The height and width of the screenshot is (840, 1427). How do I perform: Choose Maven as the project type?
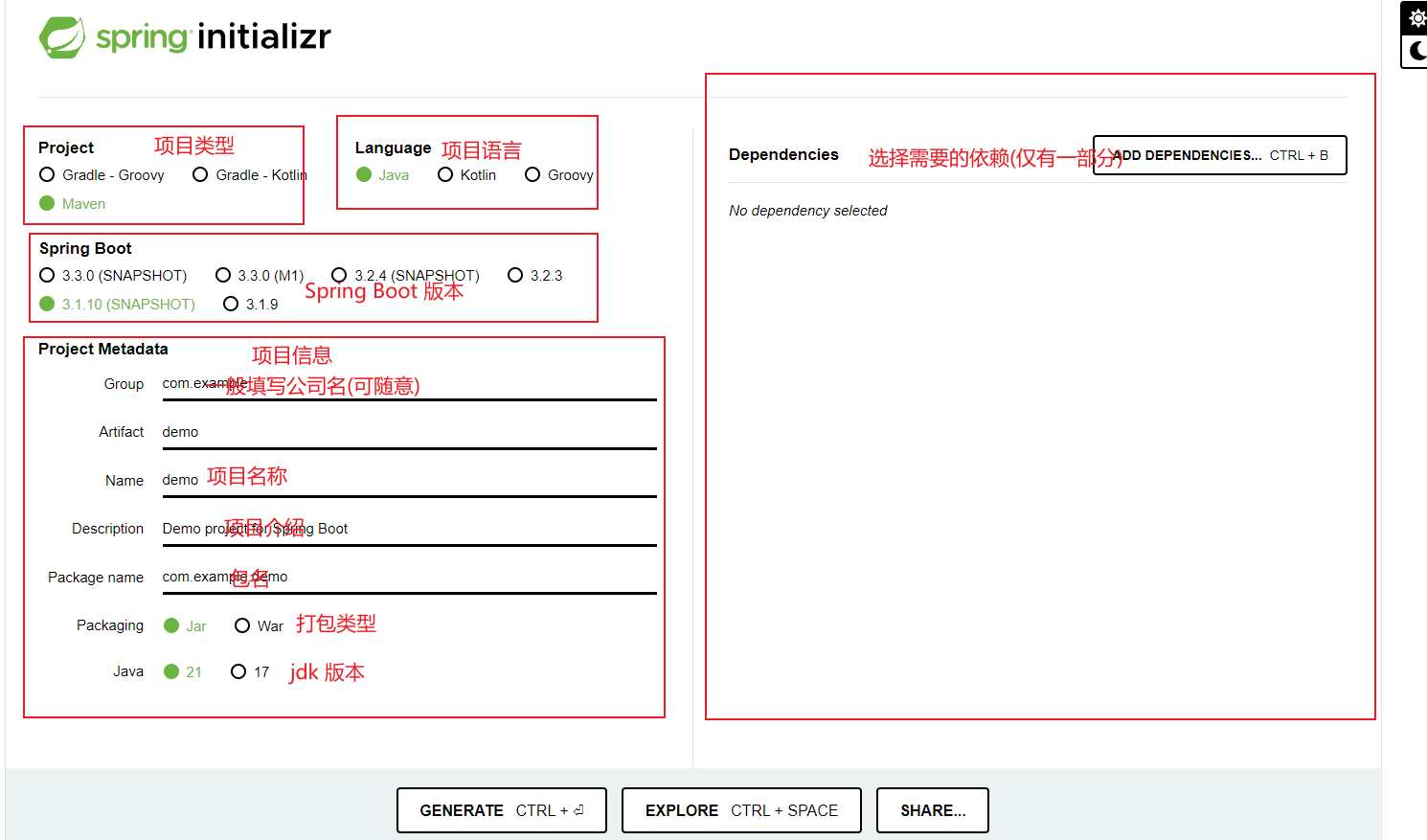pyautogui.click(x=47, y=203)
